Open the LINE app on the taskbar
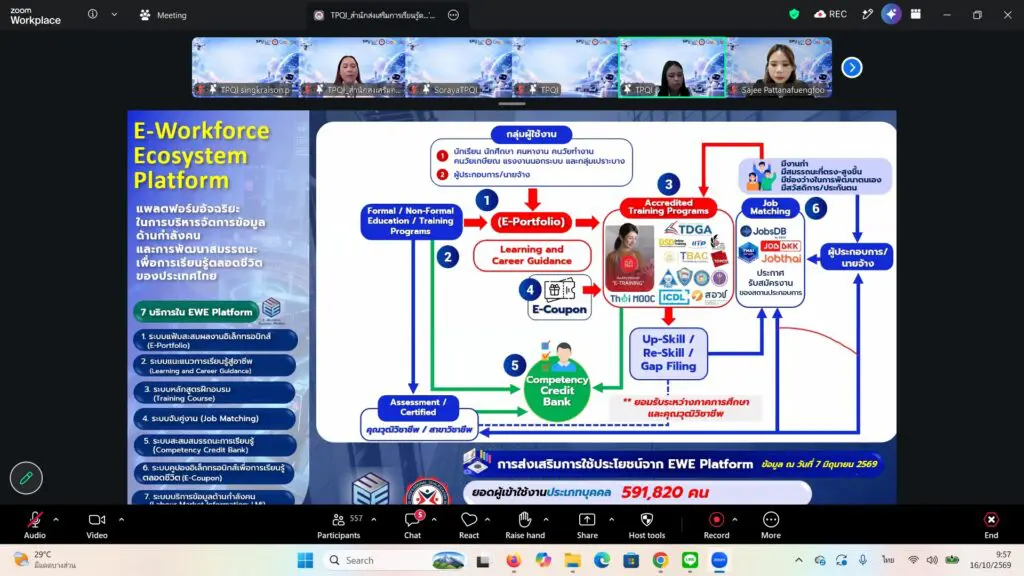 (x=690, y=560)
